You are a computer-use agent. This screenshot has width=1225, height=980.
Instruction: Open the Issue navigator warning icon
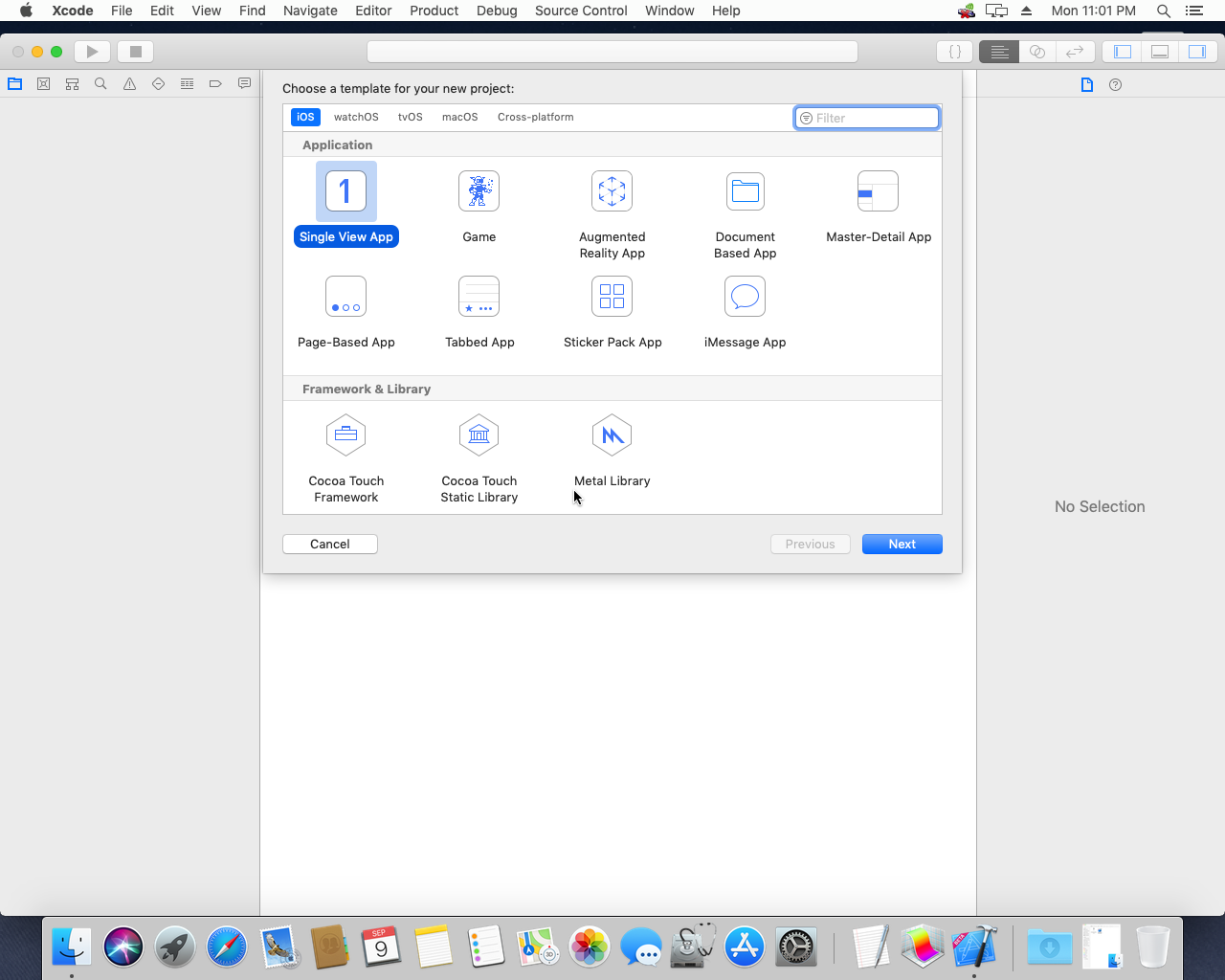[129, 84]
